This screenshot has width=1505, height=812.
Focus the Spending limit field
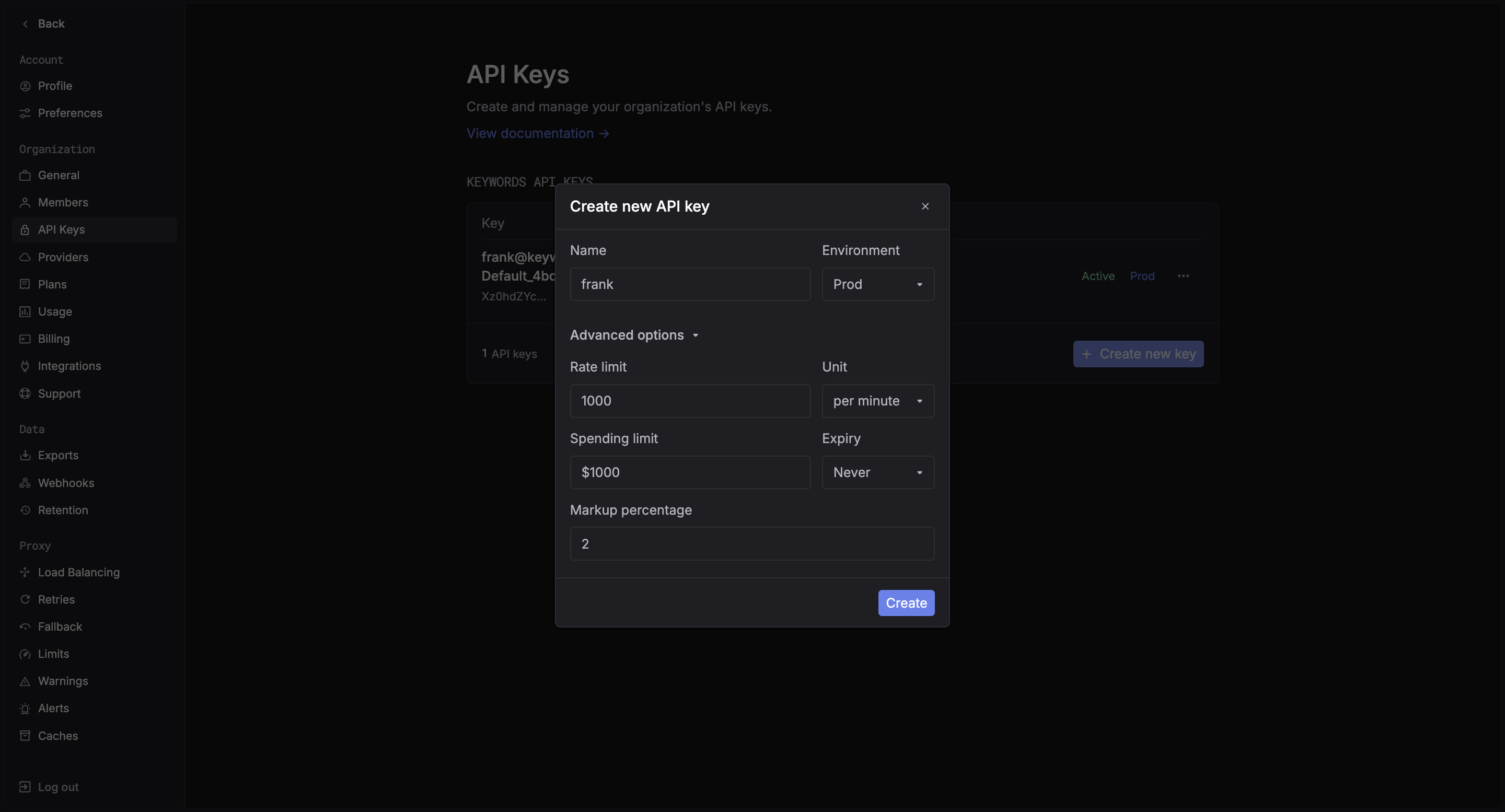tap(690, 472)
